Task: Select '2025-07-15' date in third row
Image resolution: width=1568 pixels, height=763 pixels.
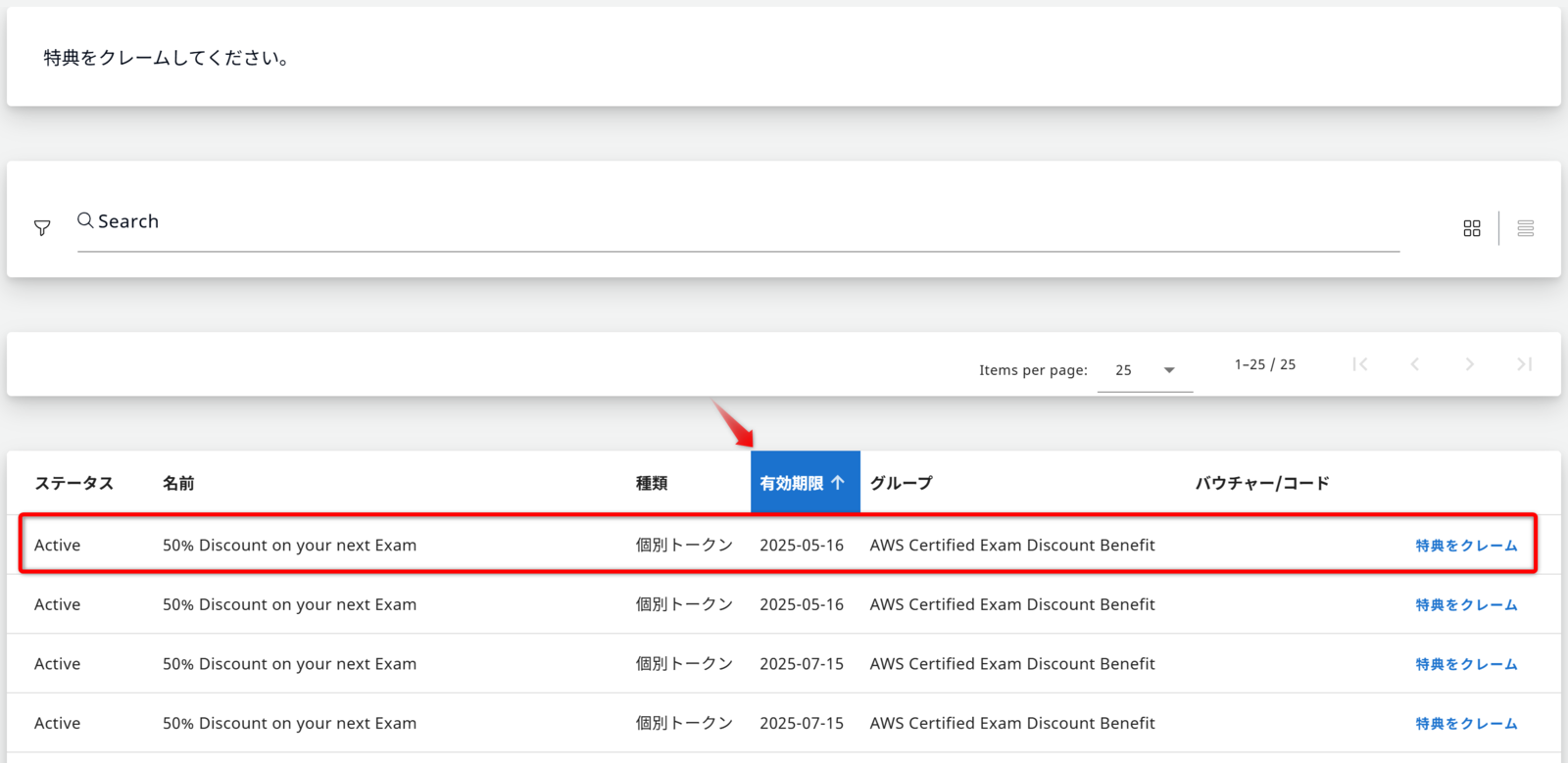Action: (x=802, y=664)
